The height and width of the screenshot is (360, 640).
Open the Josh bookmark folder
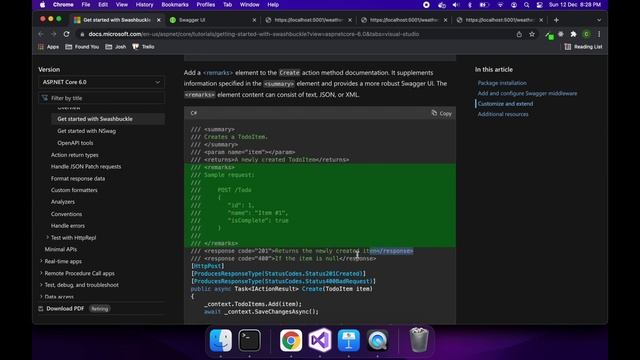pos(116,47)
